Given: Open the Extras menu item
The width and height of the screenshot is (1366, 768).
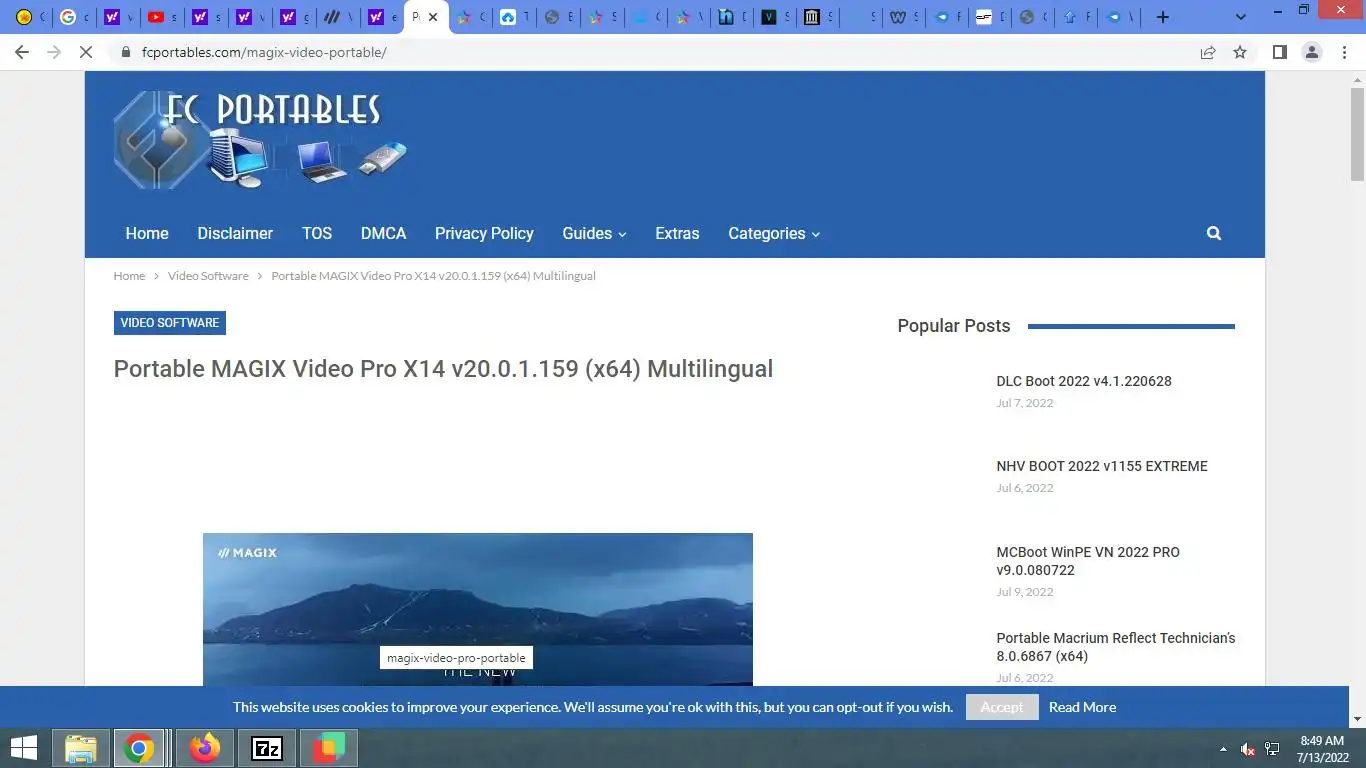Looking at the screenshot, I should pos(677,233).
